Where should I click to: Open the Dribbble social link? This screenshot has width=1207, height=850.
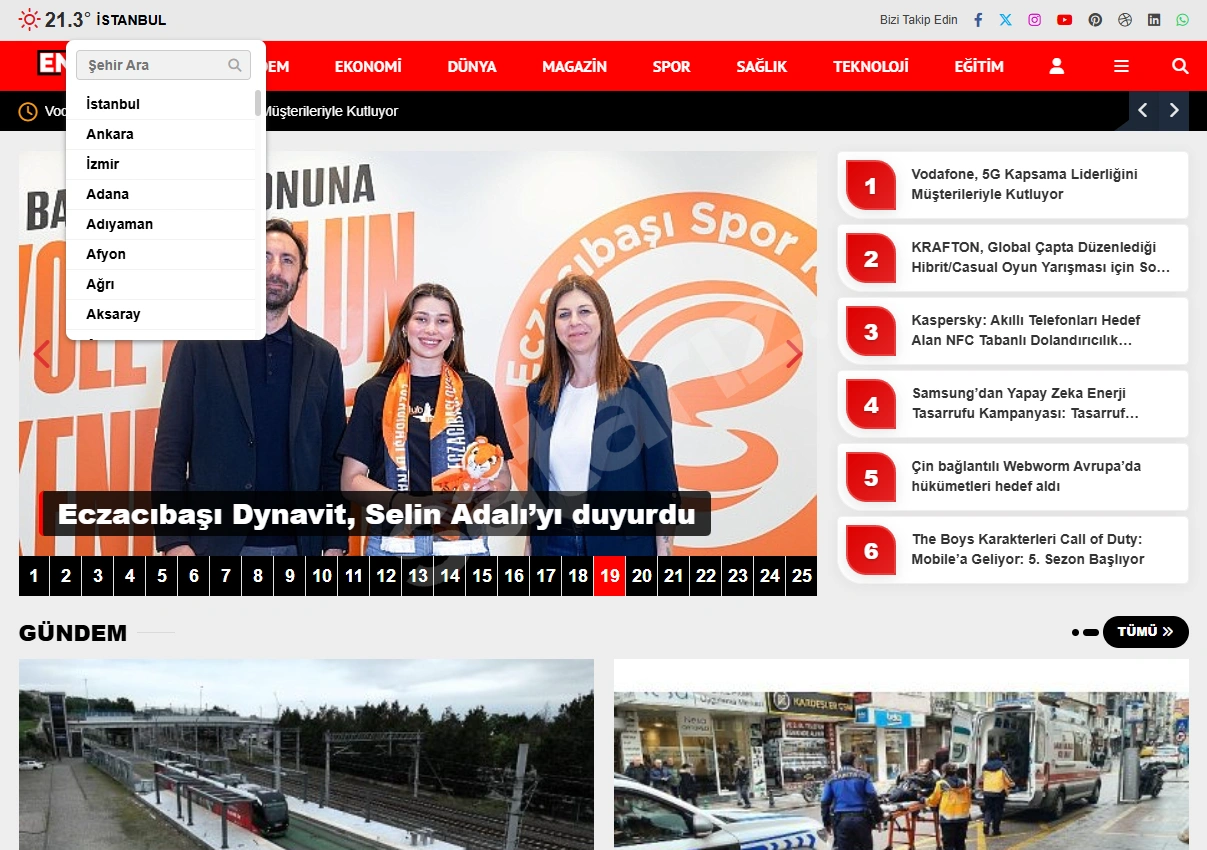click(x=1125, y=20)
